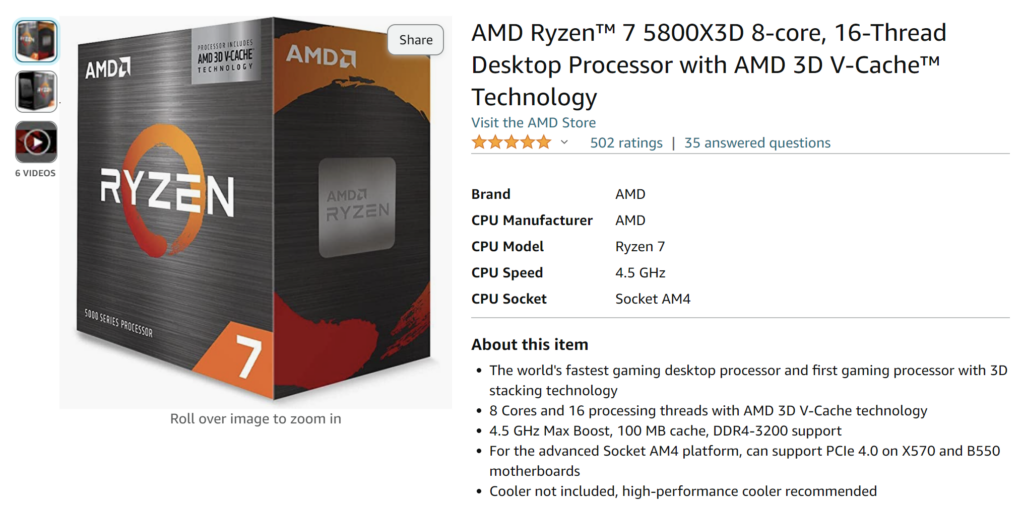Select the first product image thumbnail
This screenshot has width=1024, height=506.
coord(36,41)
